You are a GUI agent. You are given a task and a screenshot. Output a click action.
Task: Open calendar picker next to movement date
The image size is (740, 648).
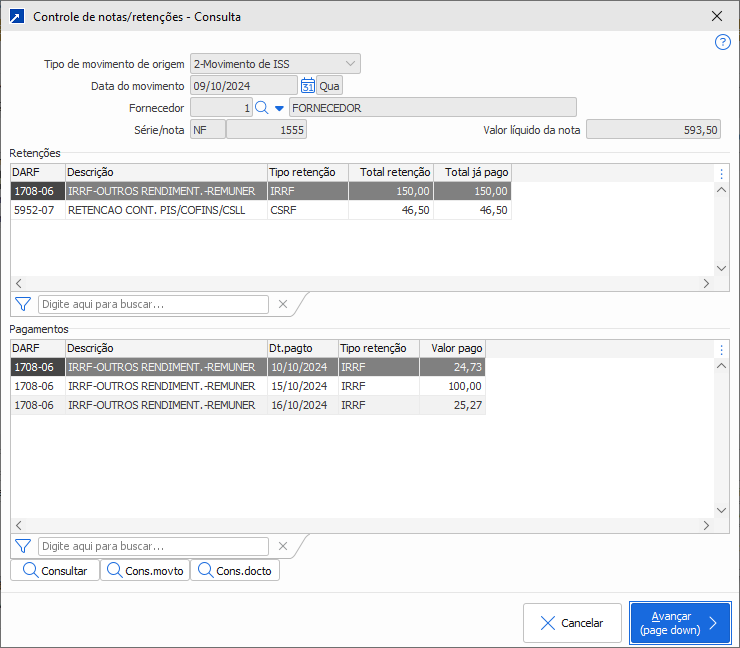[308, 86]
